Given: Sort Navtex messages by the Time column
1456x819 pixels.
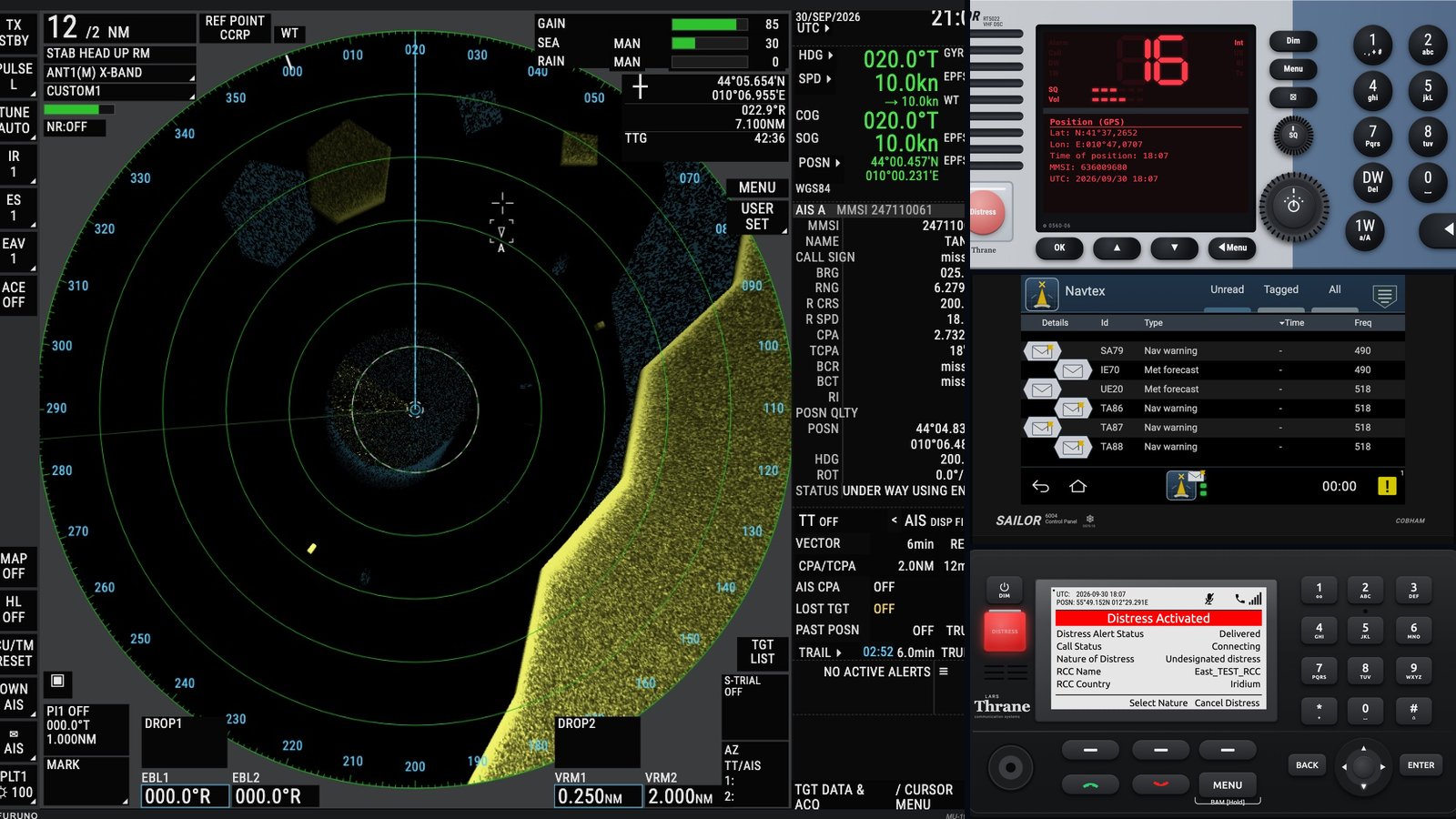Looking at the screenshot, I should coord(1291,323).
